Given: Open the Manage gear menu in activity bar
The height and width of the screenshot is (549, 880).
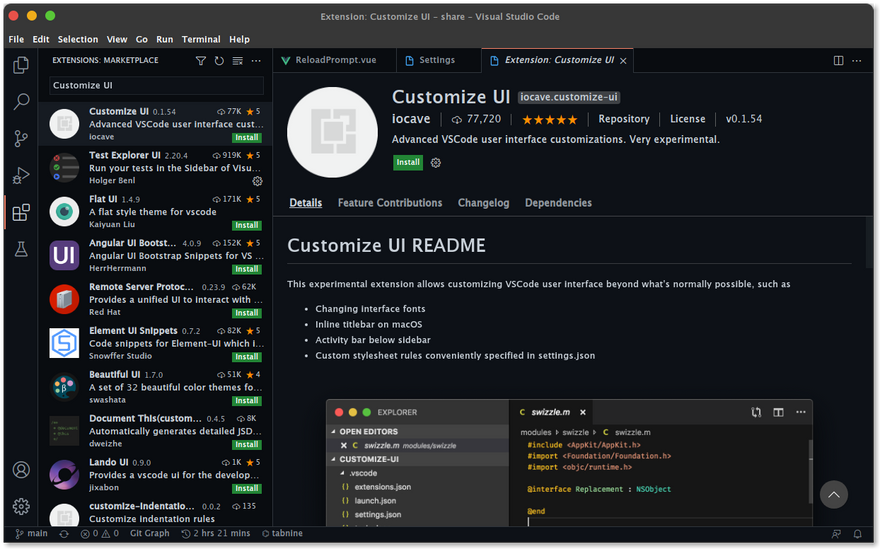Looking at the screenshot, I should pos(20,506).
